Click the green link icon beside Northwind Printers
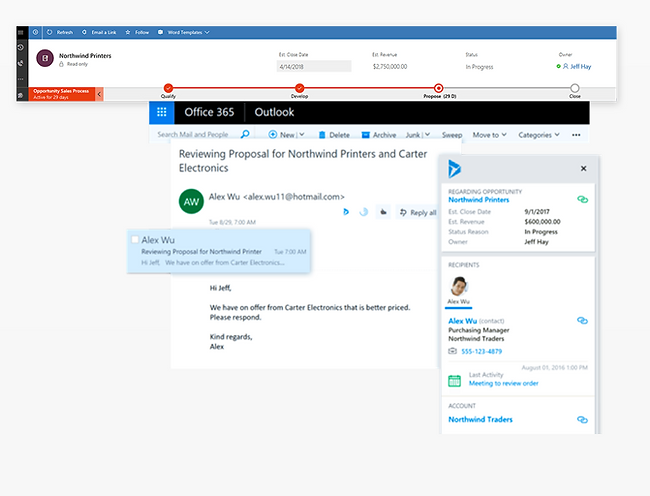 coord(582,199)
